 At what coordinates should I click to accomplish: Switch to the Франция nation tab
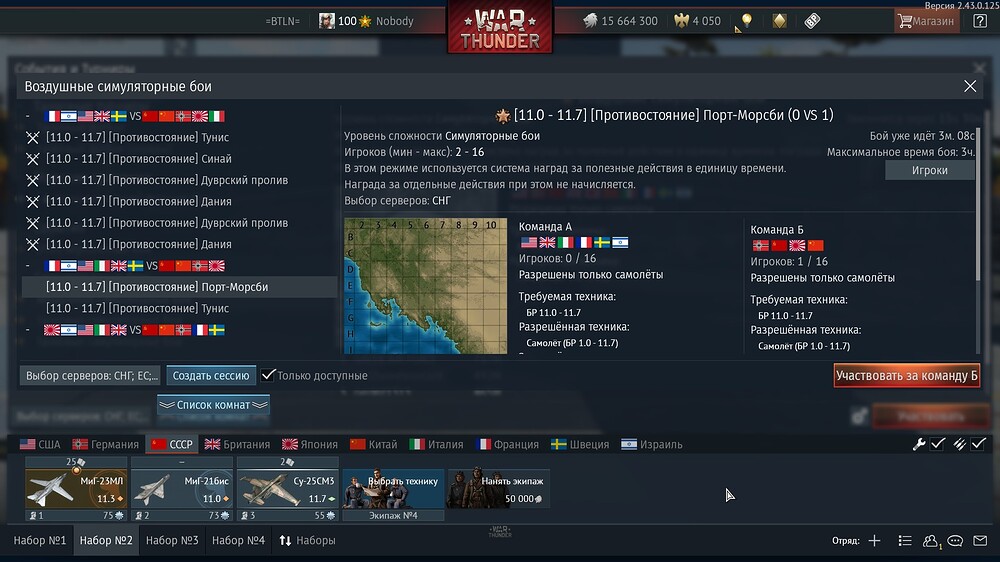pyautogui.click(x=508, y=444)
